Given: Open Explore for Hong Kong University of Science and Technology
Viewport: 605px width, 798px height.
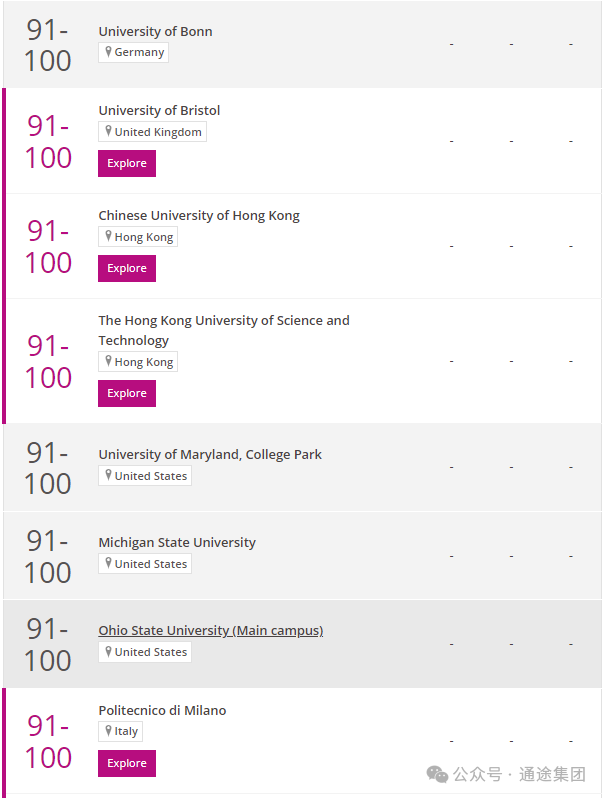Looking at the screenshot, I should (127, 393).
